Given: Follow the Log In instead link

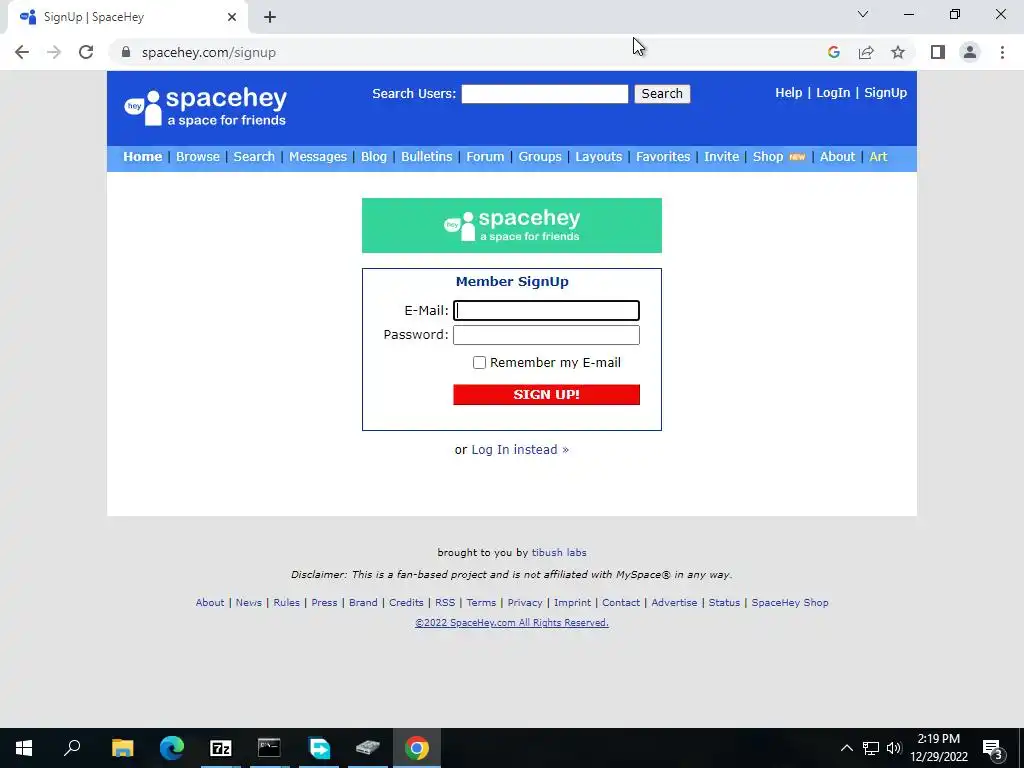Looking at the screenshot, I should coord(520,449).
